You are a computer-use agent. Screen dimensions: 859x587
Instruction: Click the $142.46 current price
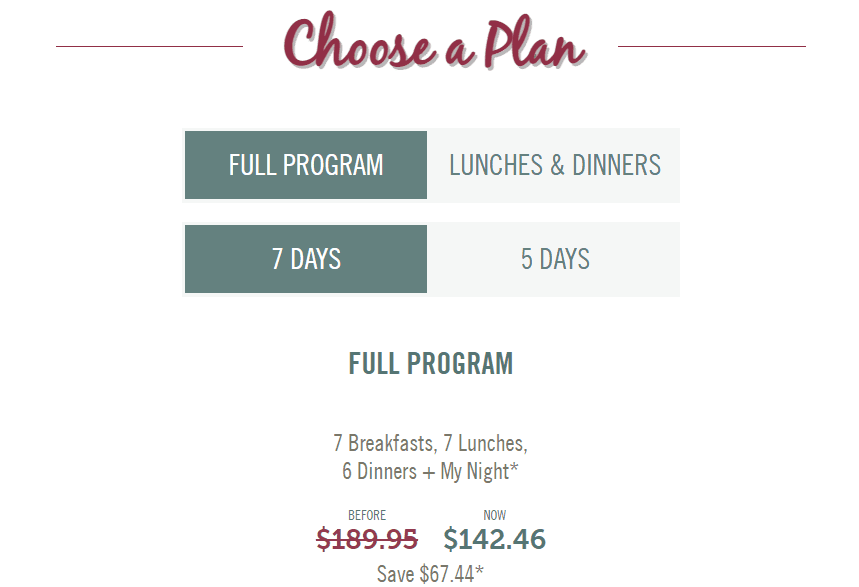pos(494,539)
